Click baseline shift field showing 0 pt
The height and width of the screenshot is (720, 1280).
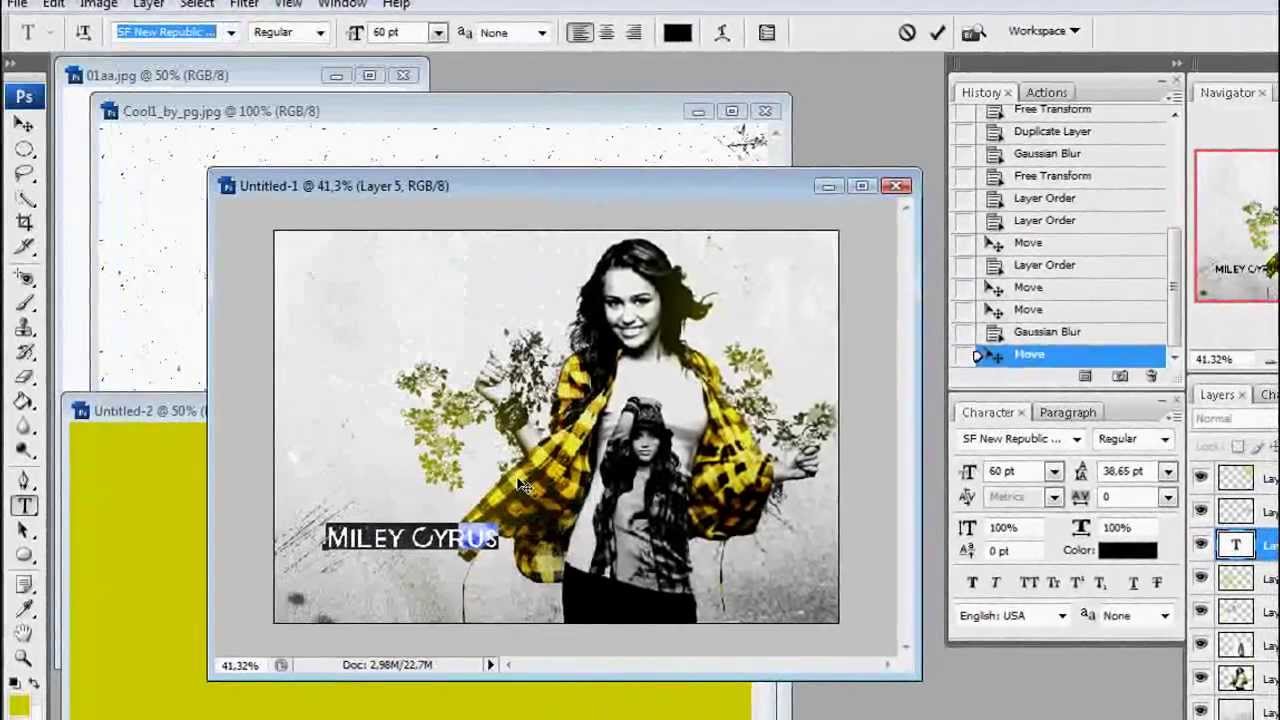click(1015, 551)
